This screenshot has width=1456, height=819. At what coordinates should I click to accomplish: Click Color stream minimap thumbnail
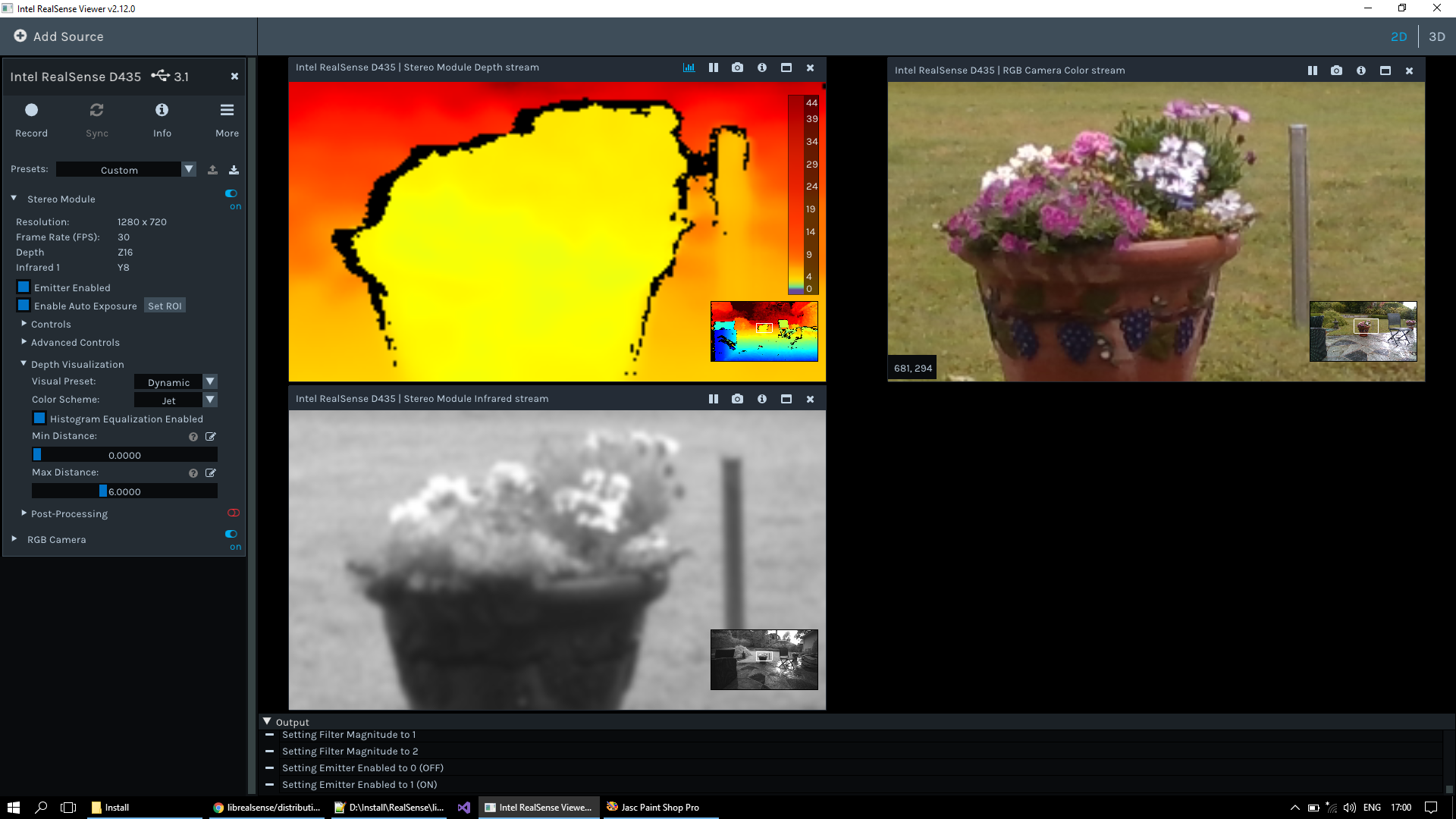[x=1363, y=331]
